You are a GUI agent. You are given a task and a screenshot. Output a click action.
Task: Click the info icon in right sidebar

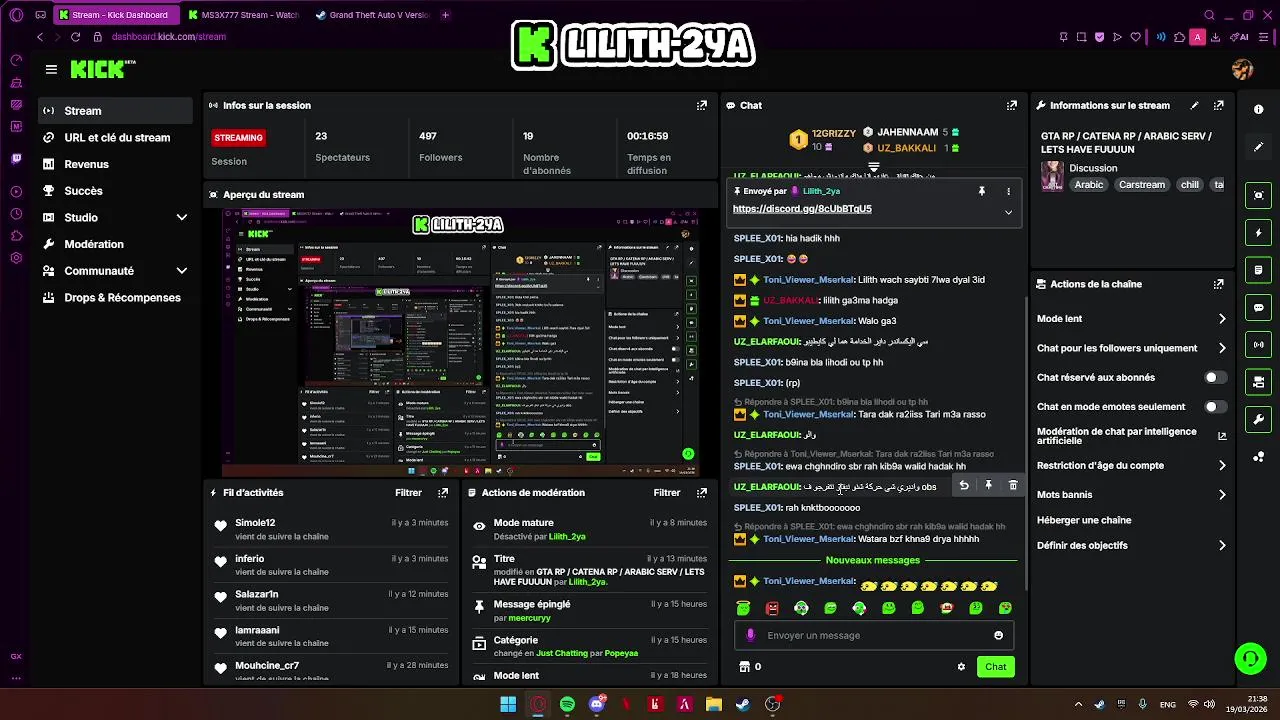coord(1259,110)
